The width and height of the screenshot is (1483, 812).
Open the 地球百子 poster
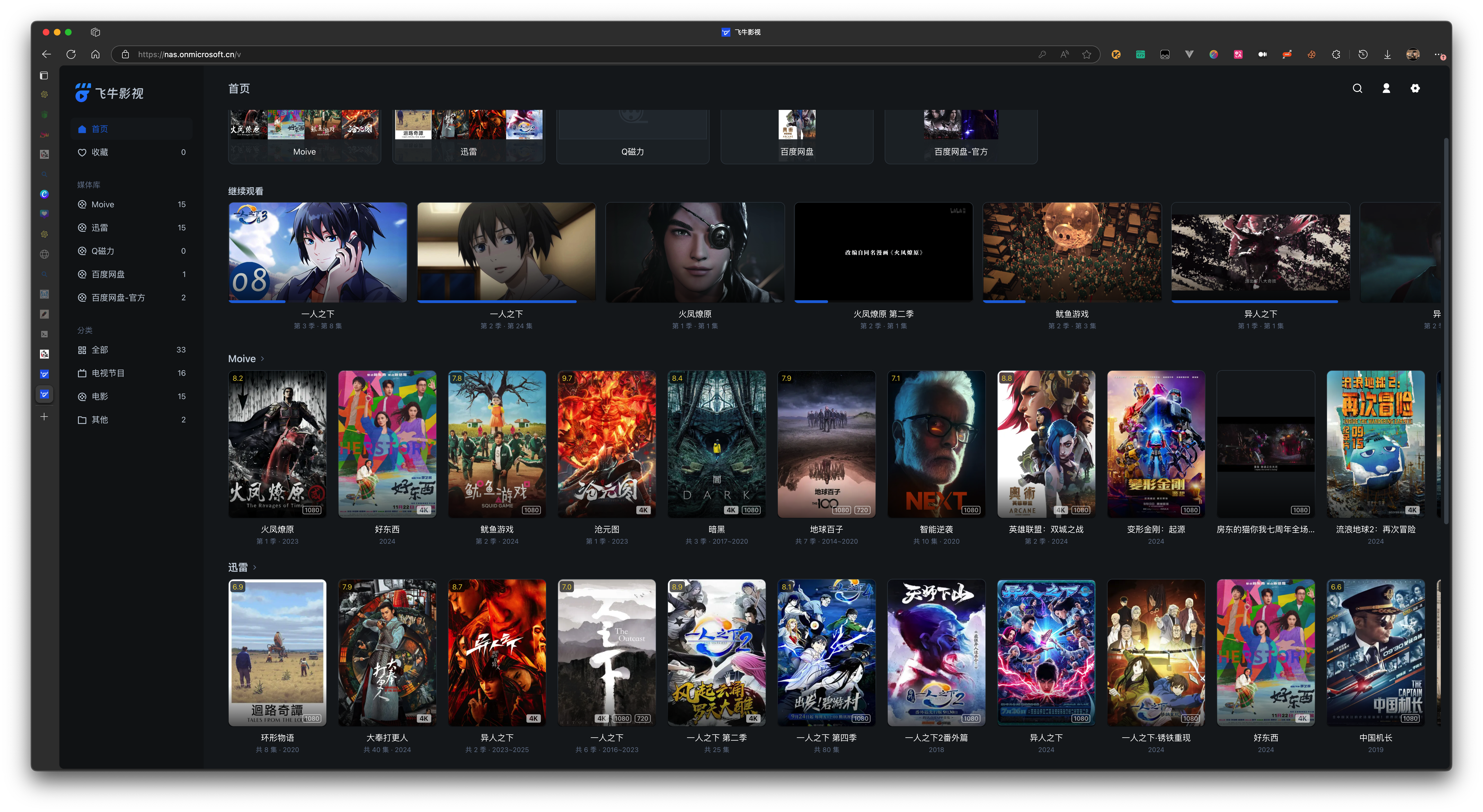click(x=827, y=444)
